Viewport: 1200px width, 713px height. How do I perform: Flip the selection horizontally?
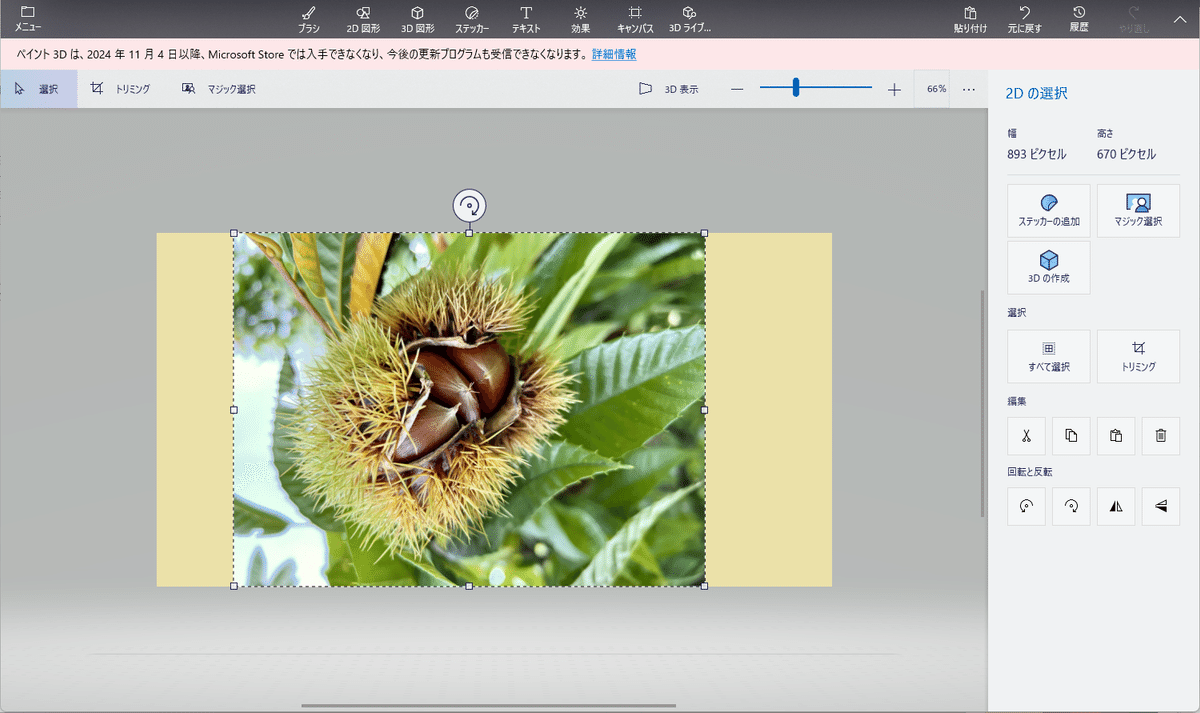(1116, 507)
